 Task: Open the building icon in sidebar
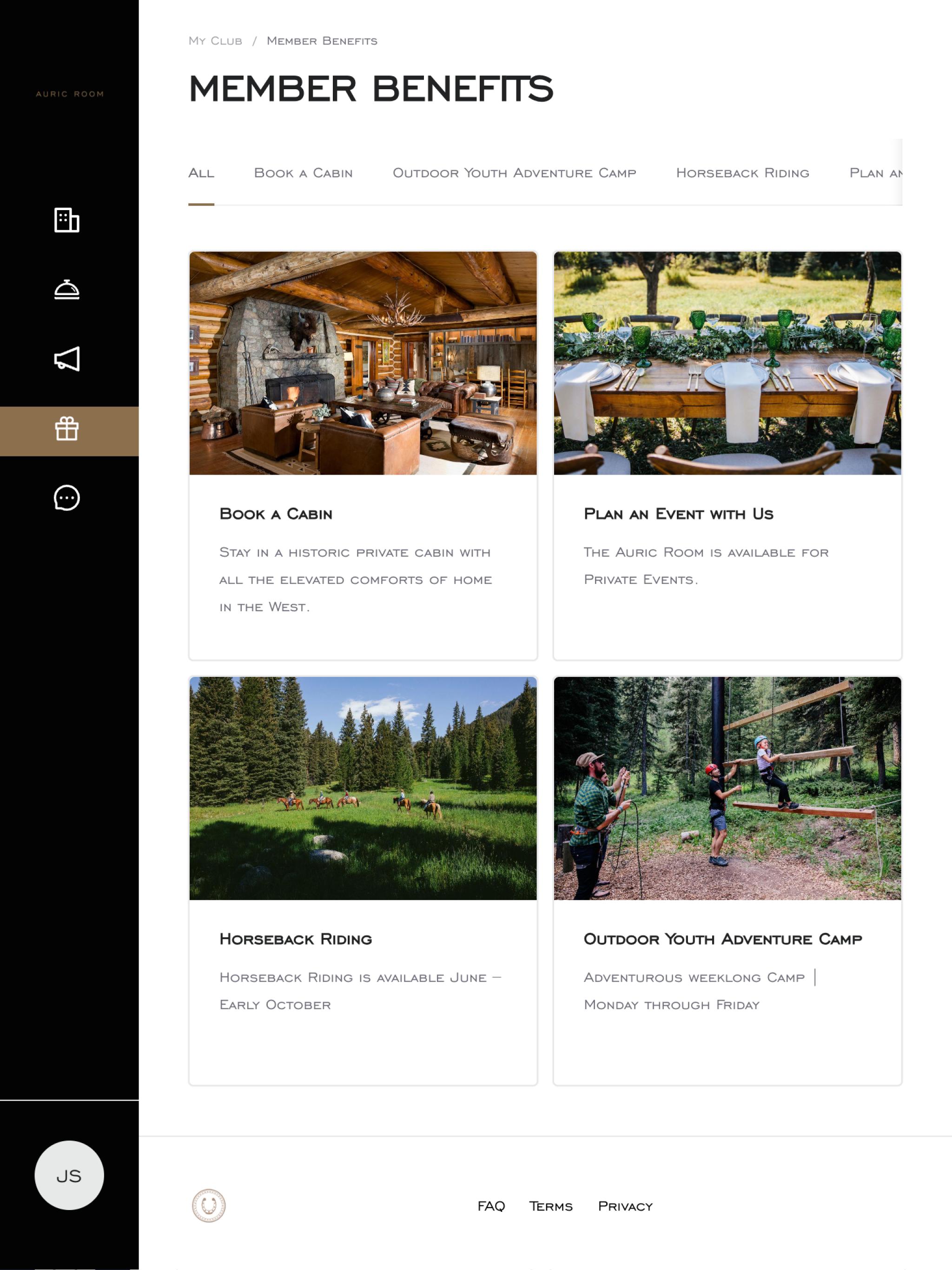tap(66, 220)
